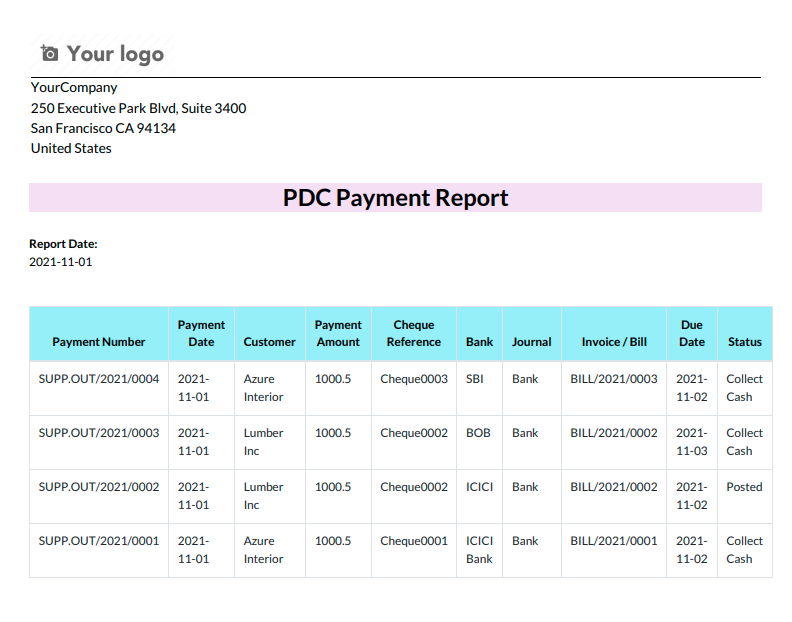
Task: Click 'Collect Cash' status in the 0003 row
Action: (x=745, y=442)
